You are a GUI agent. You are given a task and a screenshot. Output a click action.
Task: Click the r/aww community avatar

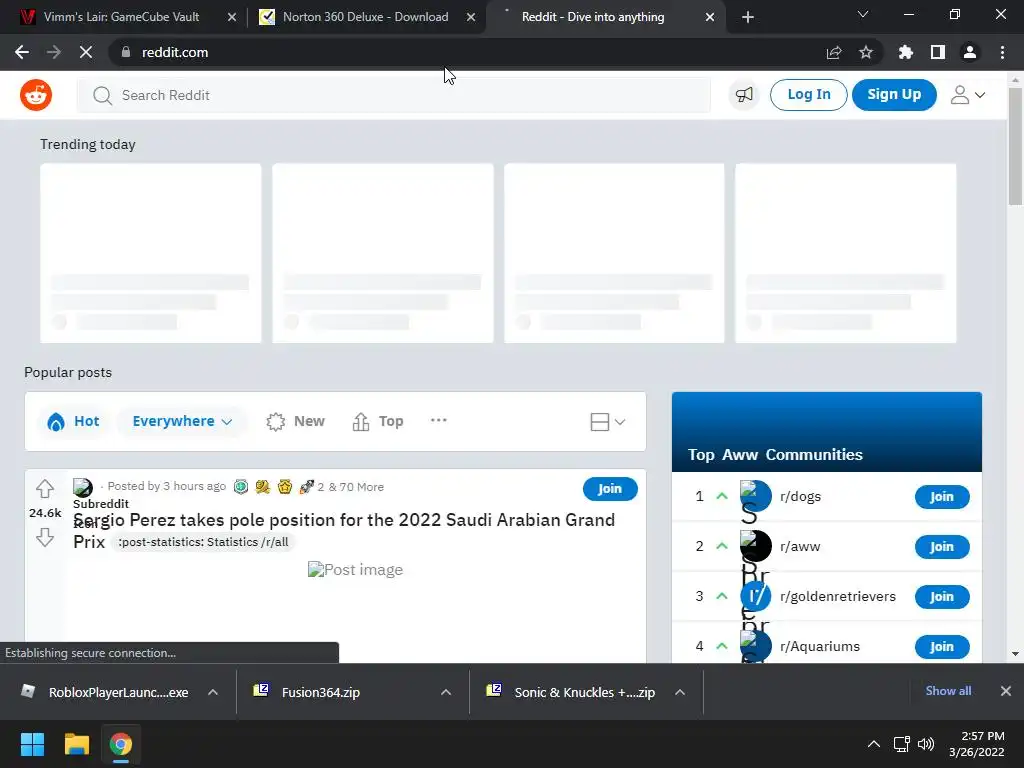click(x=756, y=547)
